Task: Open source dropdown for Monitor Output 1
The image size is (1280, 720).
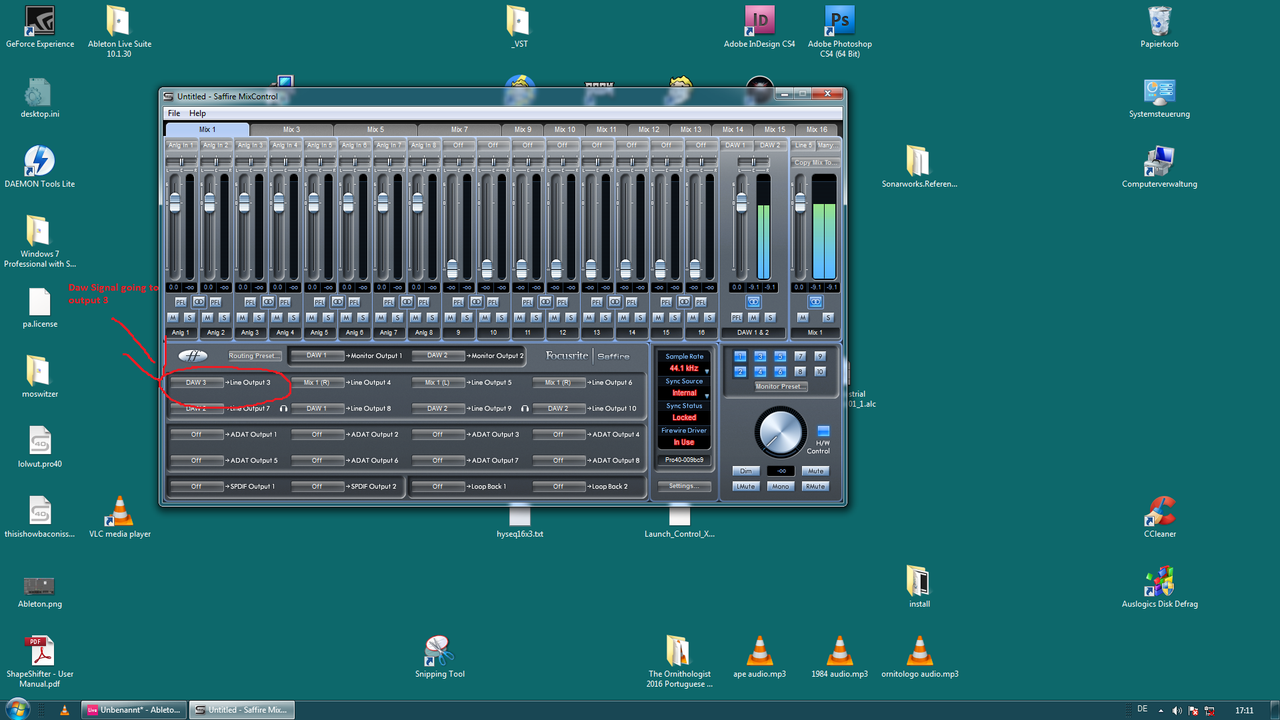Action: pos(316,355)
